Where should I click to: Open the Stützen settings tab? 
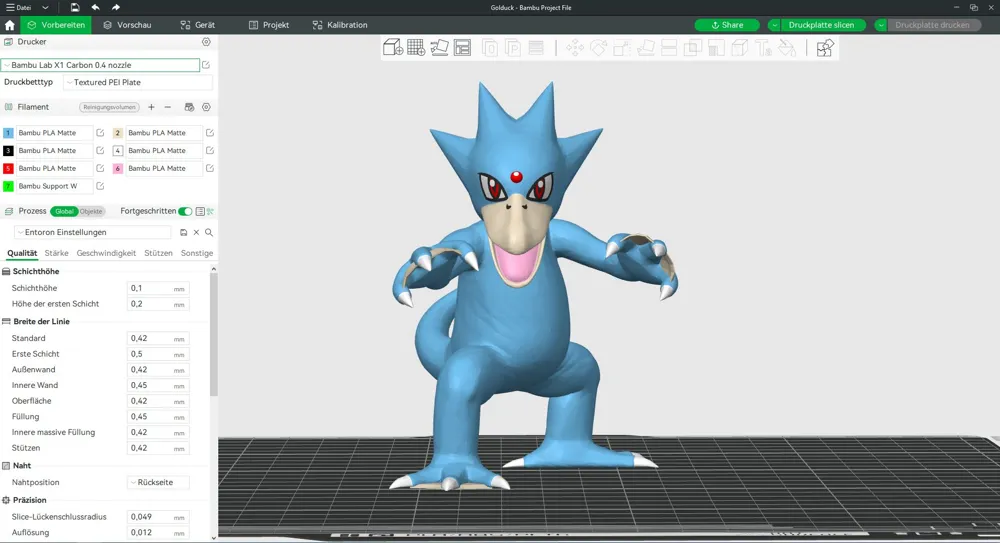point(158,253)
